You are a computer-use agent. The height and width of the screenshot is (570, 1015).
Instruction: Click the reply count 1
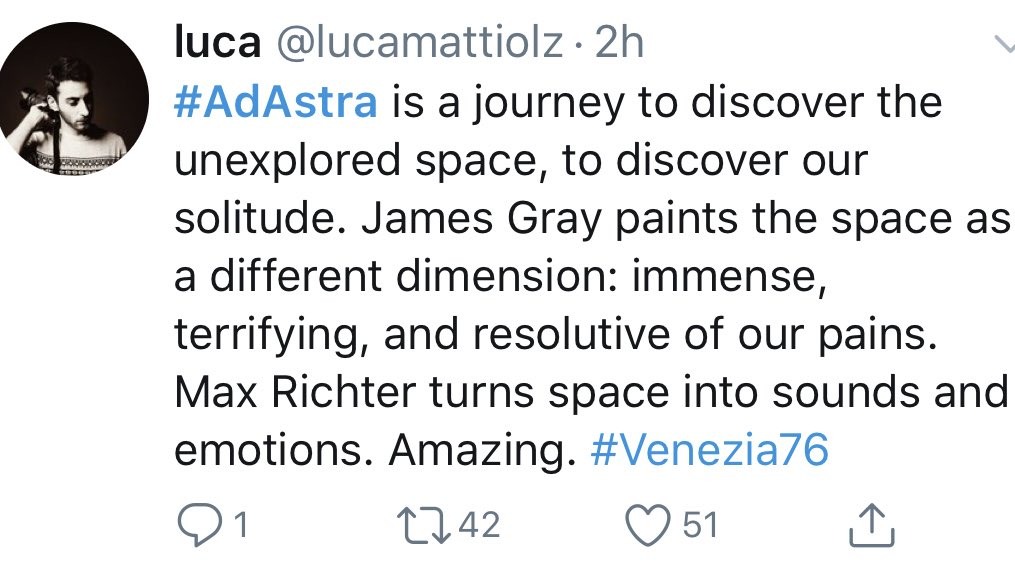tap(241, 525)
